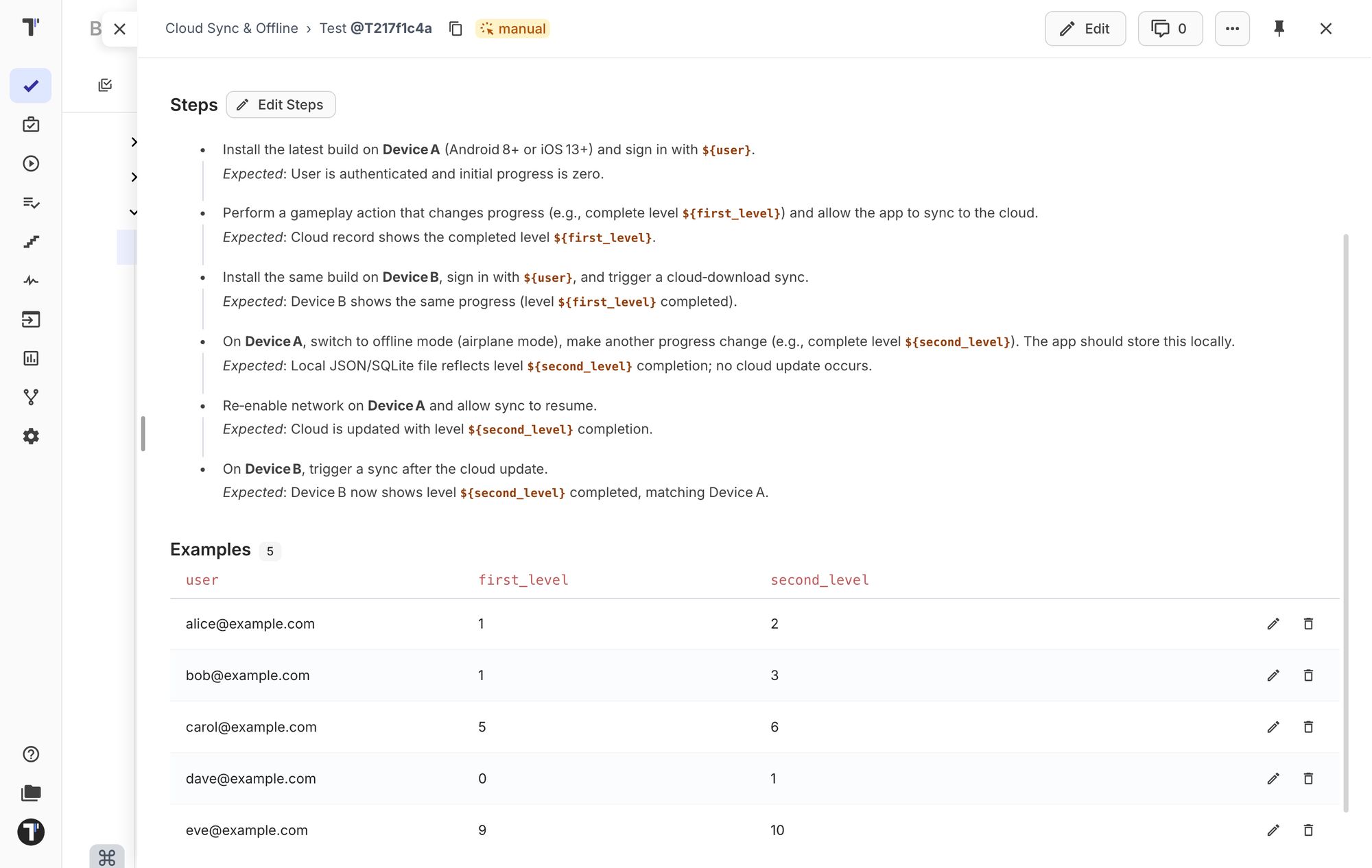
Task: Copy the test ID T217f1c4a
Action: coord(456,29)
